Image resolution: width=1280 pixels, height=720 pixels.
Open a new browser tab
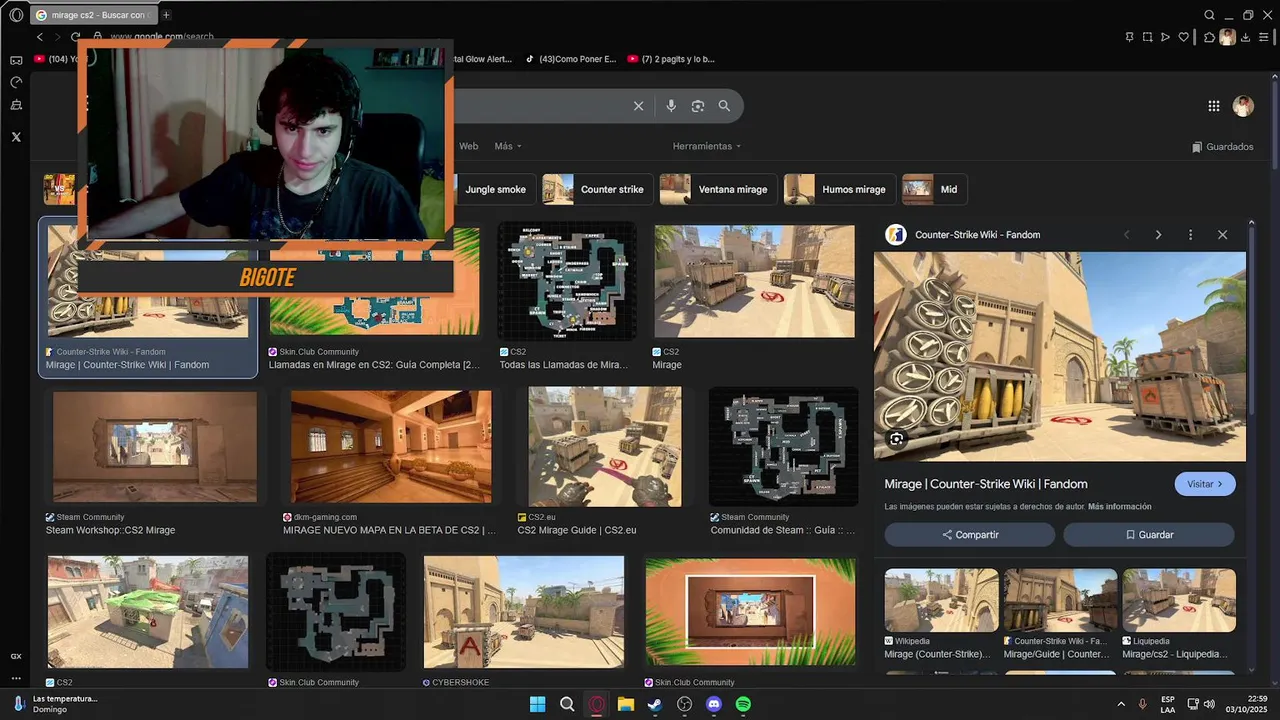coord(166,15)
